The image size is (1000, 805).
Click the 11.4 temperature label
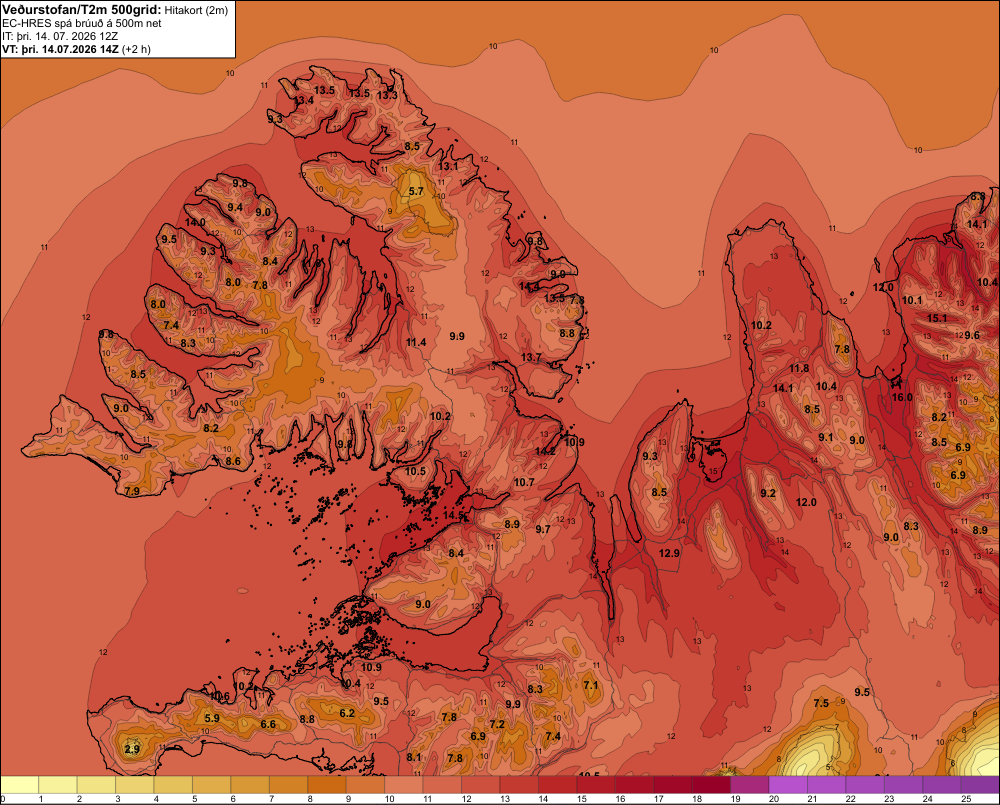[416, 343]
